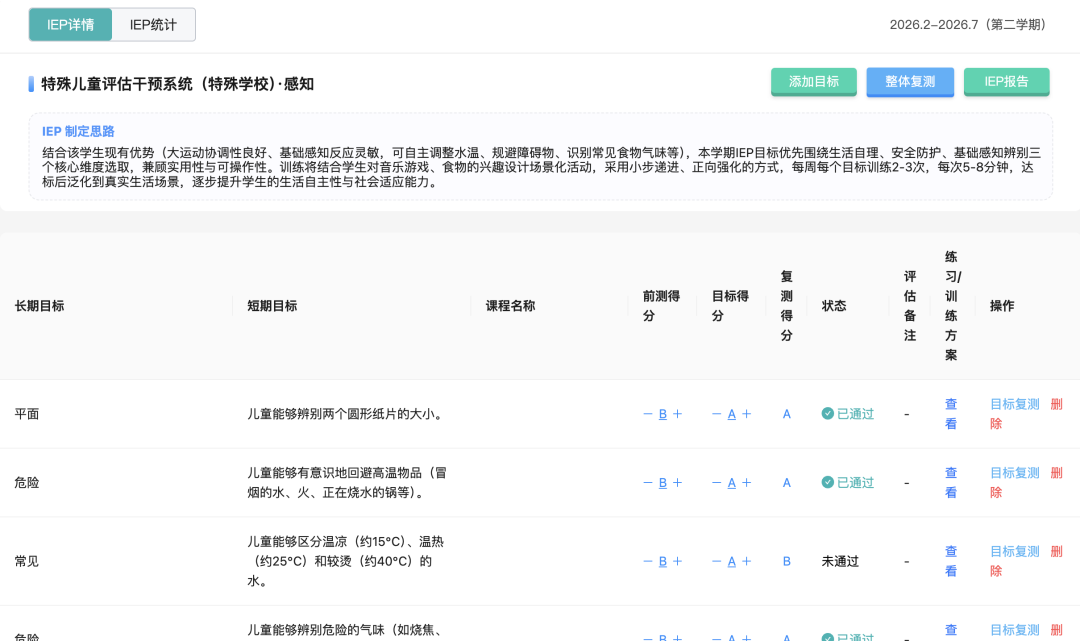Open 查看 training plan for 常见 row
Viewport: 1080px width, 641px height.
[951, 561]
